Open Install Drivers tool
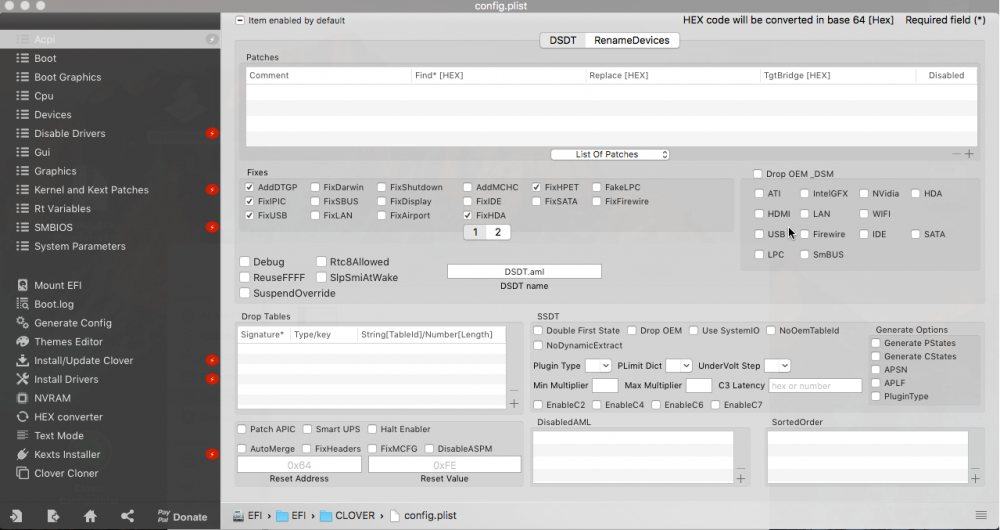This screenshot has height=530, width=1000. (x=57, y=379)
